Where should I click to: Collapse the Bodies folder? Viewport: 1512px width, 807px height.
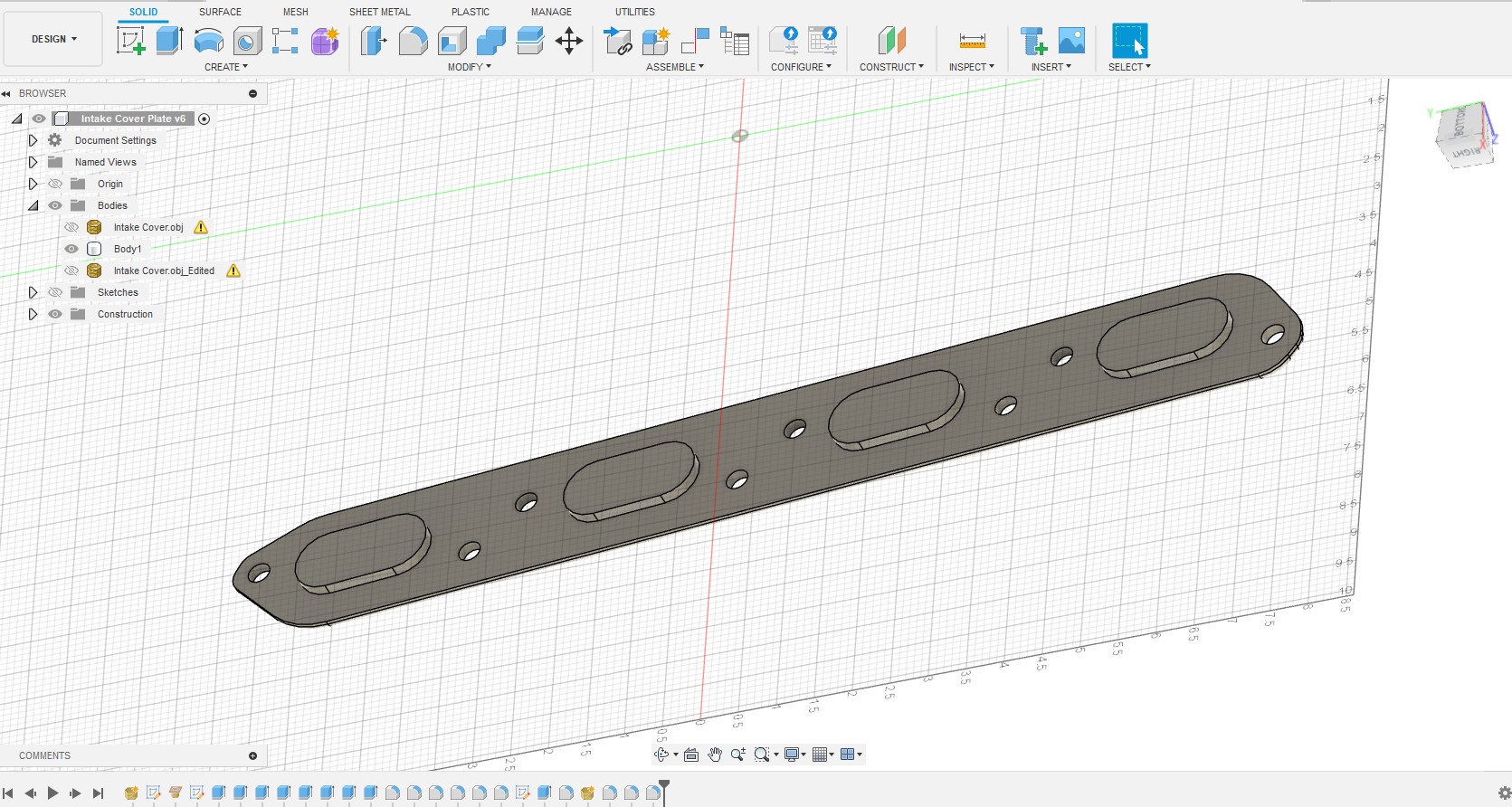pyautogui.click(x=33, y=205)
